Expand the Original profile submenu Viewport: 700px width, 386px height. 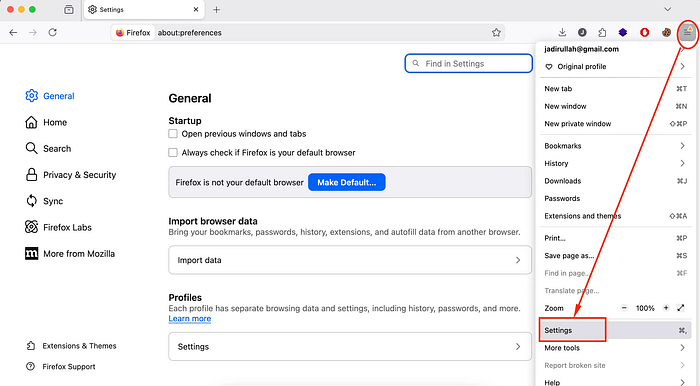[x=616, y=66]
